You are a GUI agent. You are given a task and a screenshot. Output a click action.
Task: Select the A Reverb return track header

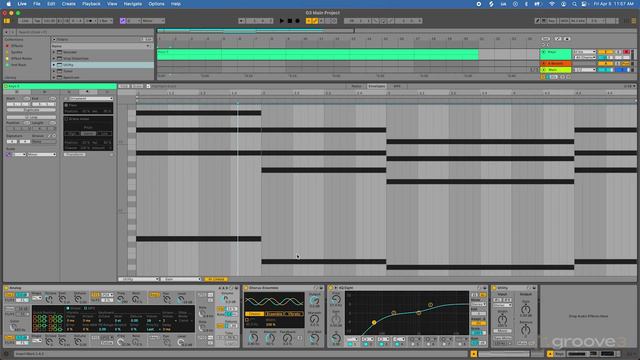[556, 64]
